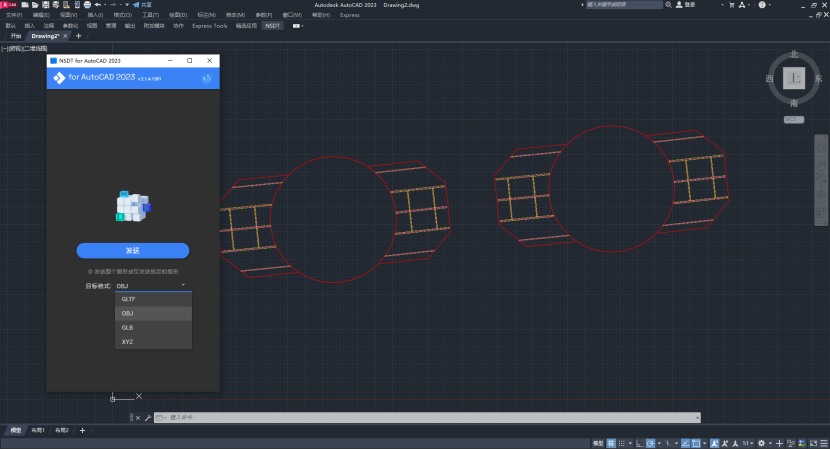Click the Open file folder icon
Screen dimensions: 830x450
(35, 5)
